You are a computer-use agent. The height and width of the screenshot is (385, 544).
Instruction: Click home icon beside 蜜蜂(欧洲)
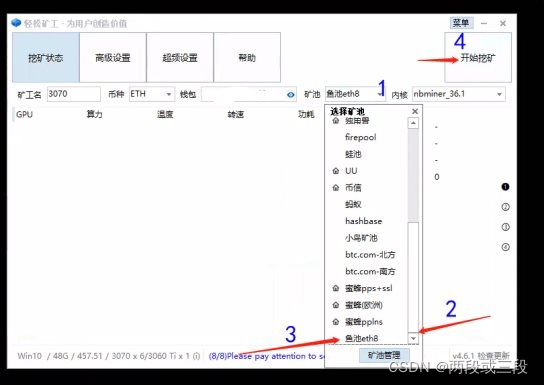pos(335,305)
